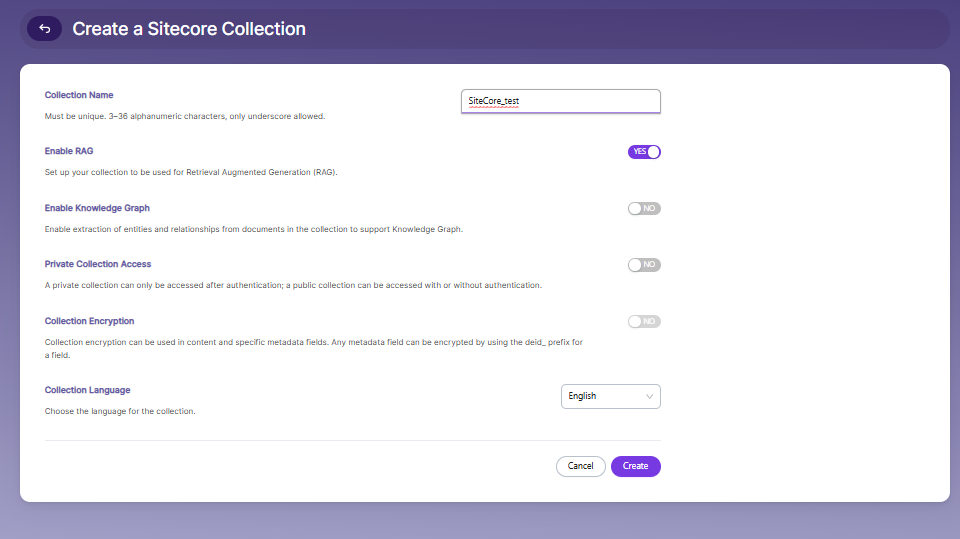Viewport: 960px width, 539px height.
Task: Create the Sitecore collection
Action: (636, 466)
